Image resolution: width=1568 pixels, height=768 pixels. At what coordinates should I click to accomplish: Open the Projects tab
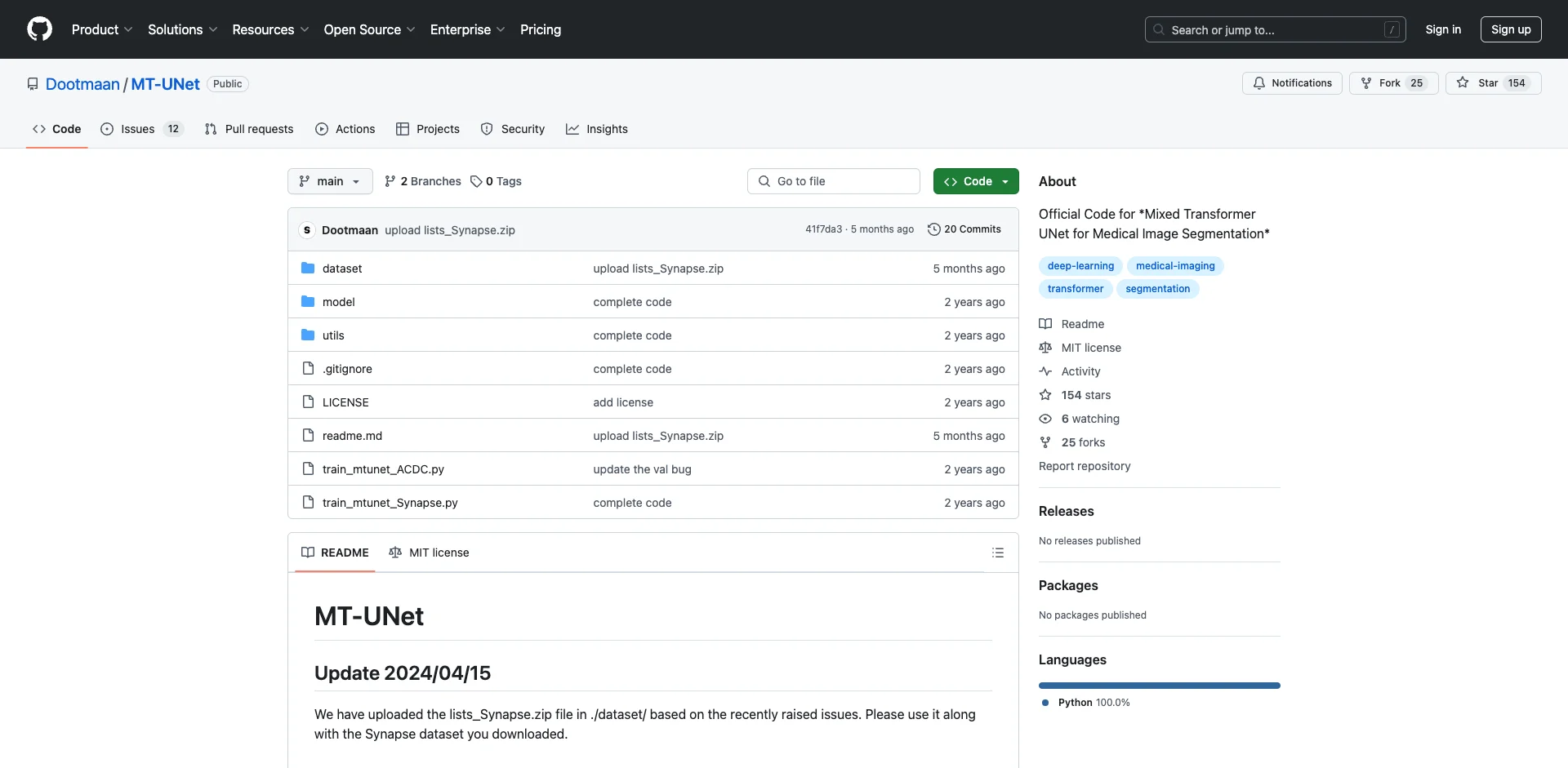coord(428,129)
